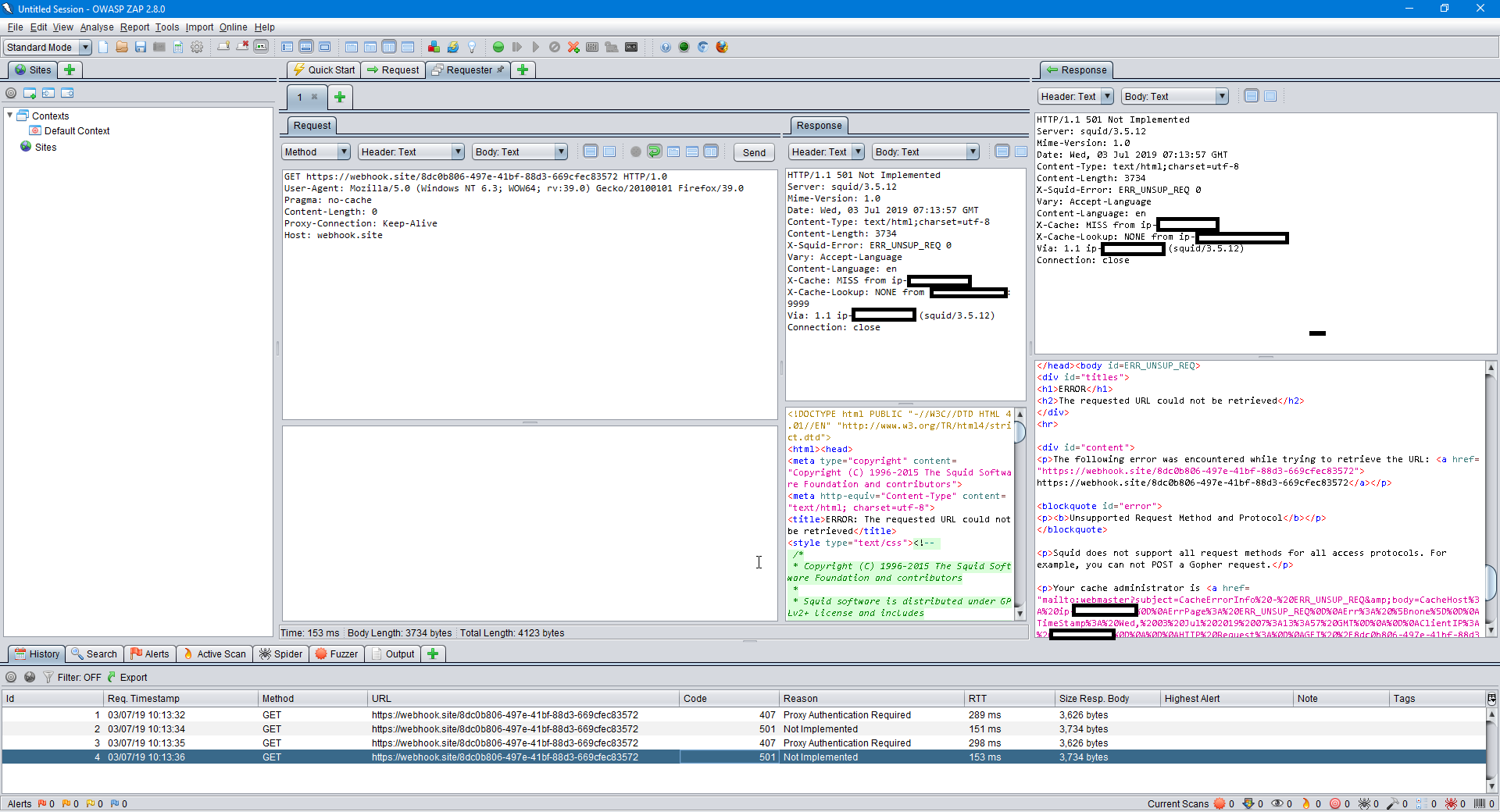The width and height of the screenshot is (1500, 812).
Task: Select history row with Id 2
Action: click(744, 728)
